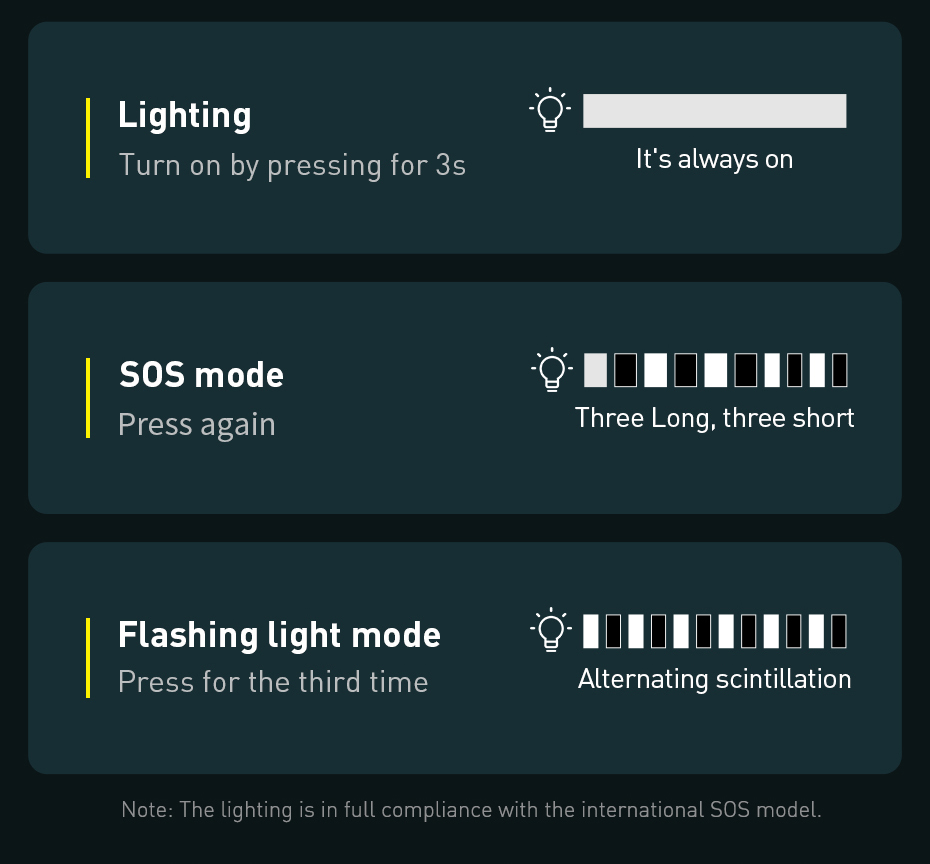
Task: Select the SOS mode heading
Action: pos(201,375)
